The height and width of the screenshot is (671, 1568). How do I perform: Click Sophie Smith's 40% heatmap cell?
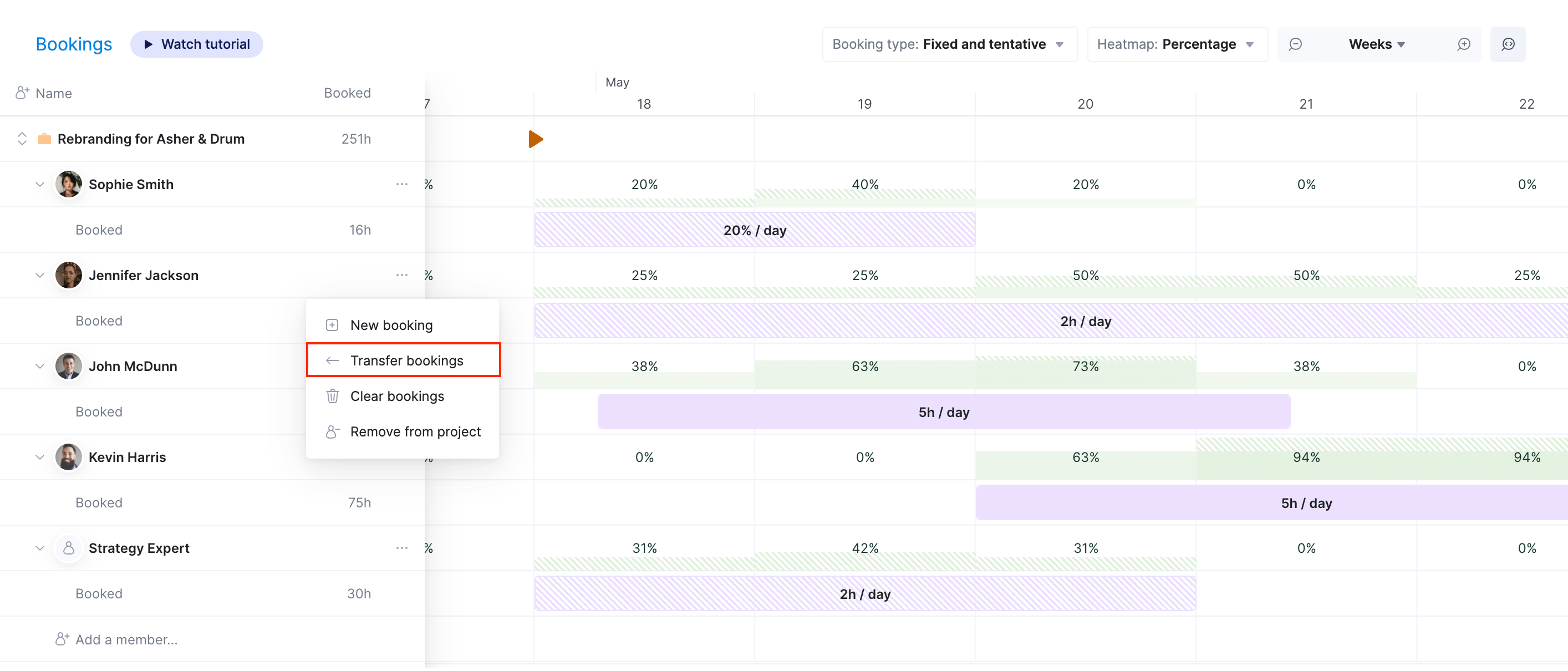click(x=865, y=185)
